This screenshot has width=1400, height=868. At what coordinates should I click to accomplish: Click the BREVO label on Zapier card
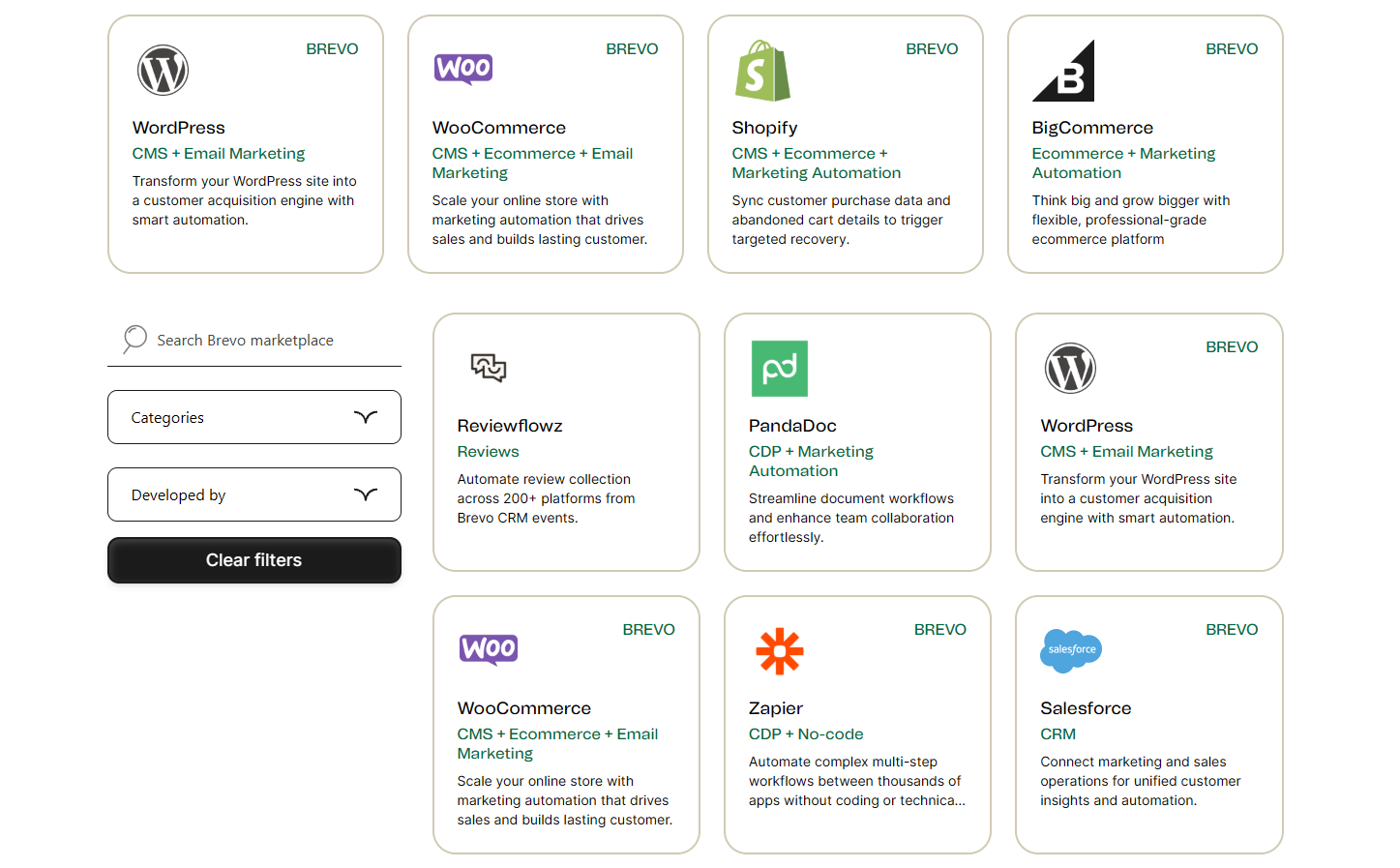pyautogui.click(x=940, y=630)
